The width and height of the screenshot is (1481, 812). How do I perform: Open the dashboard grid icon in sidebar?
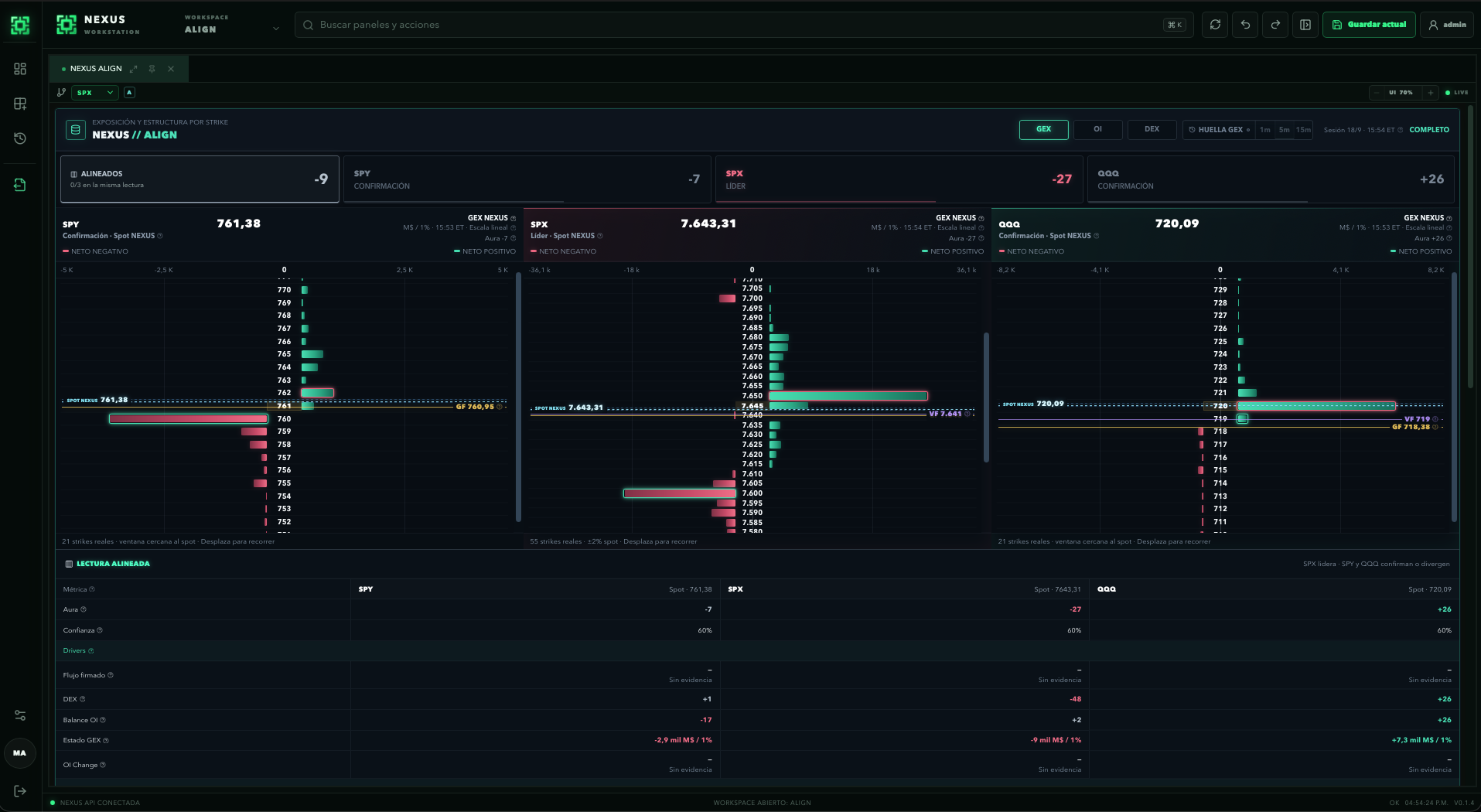(x=20, y=69)
